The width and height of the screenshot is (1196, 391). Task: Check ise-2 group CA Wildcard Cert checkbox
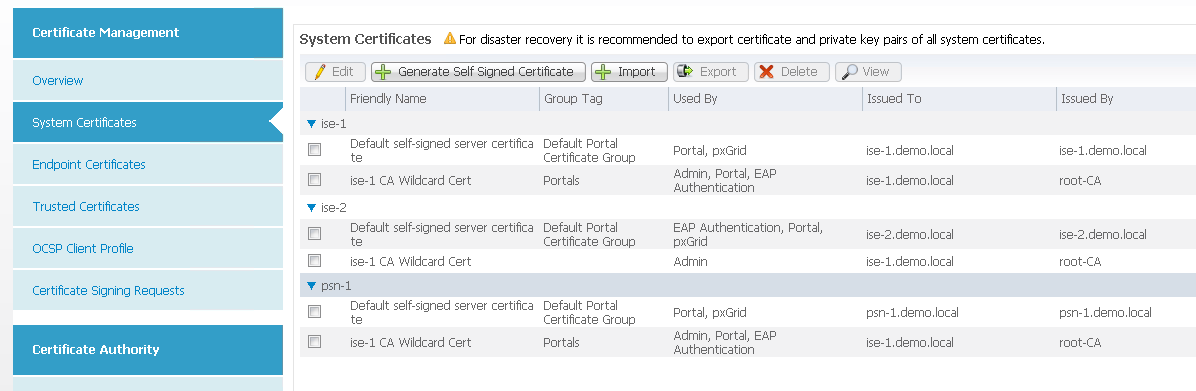point(314,261)
